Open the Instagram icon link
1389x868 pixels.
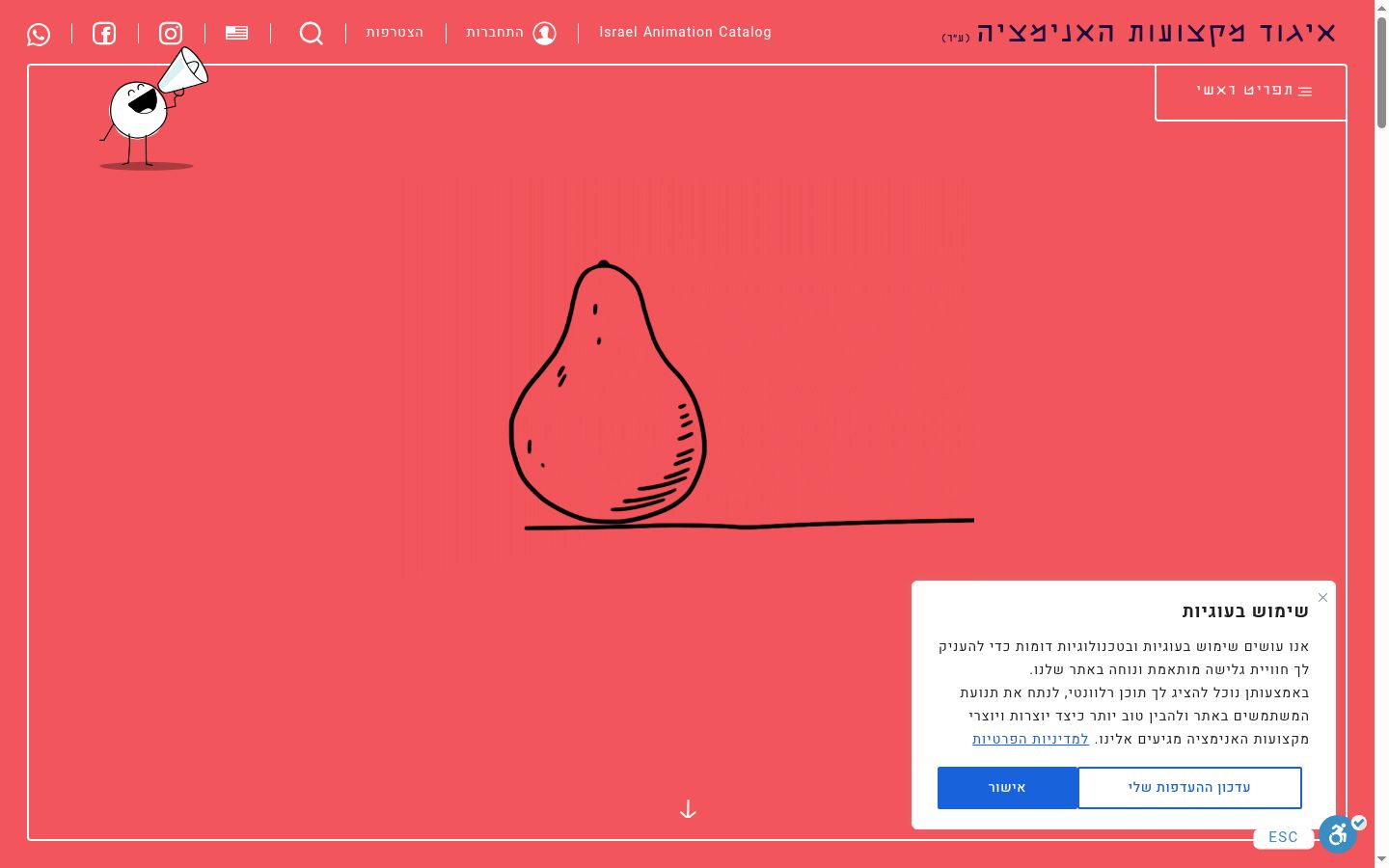point(171,34)
